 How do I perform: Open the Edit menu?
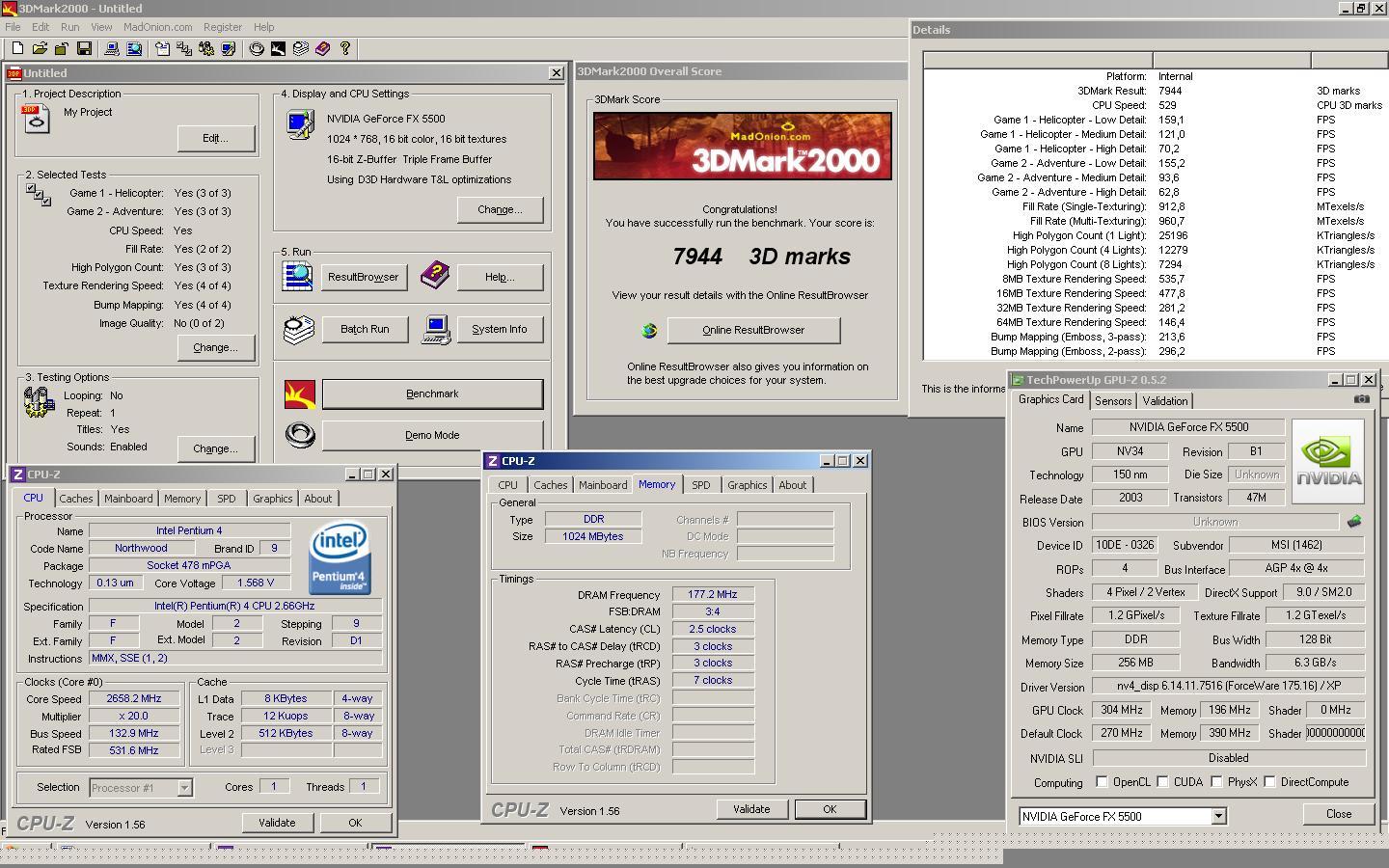pos(41,27)
